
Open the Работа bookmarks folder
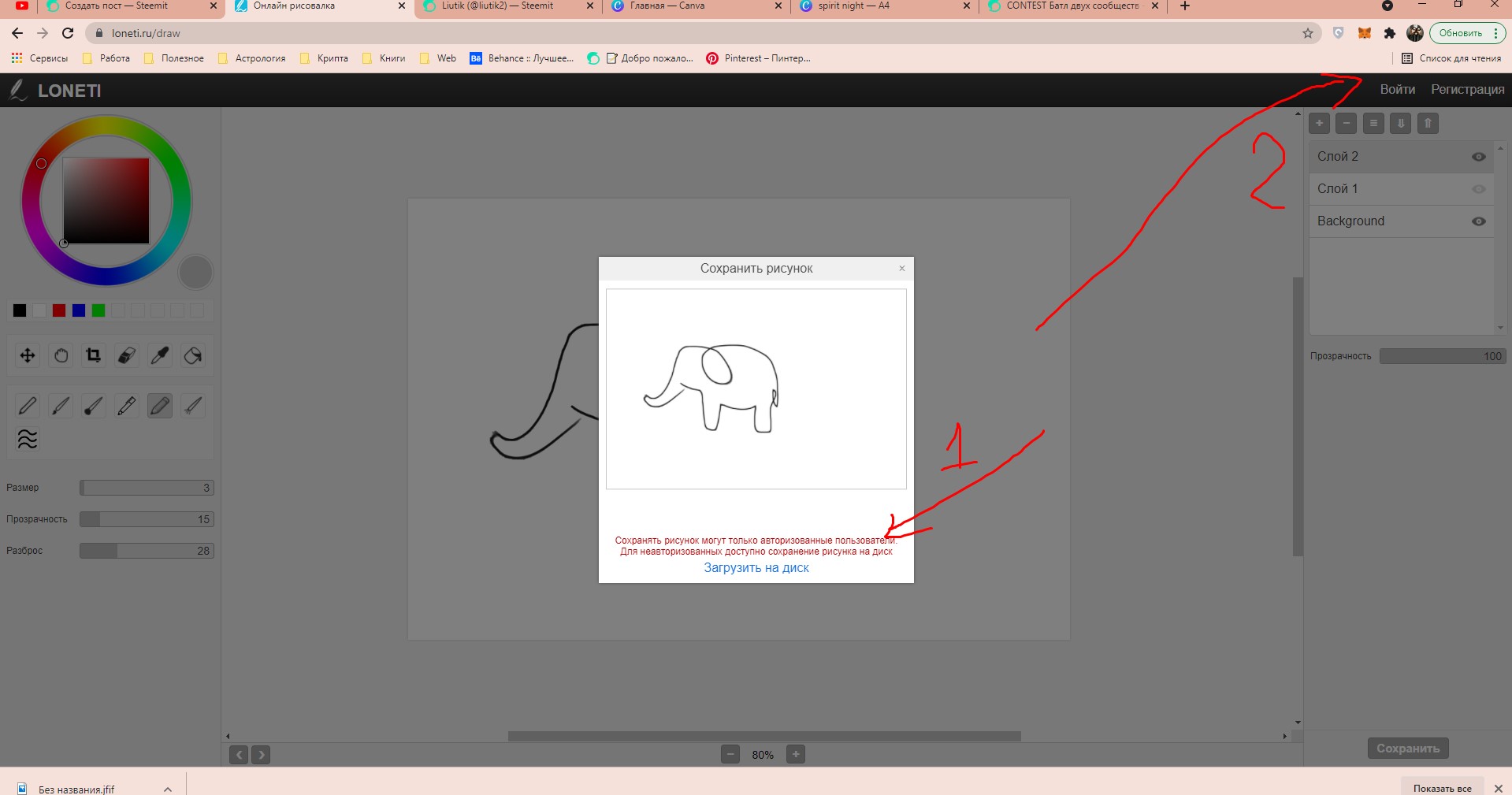point(106,58)
